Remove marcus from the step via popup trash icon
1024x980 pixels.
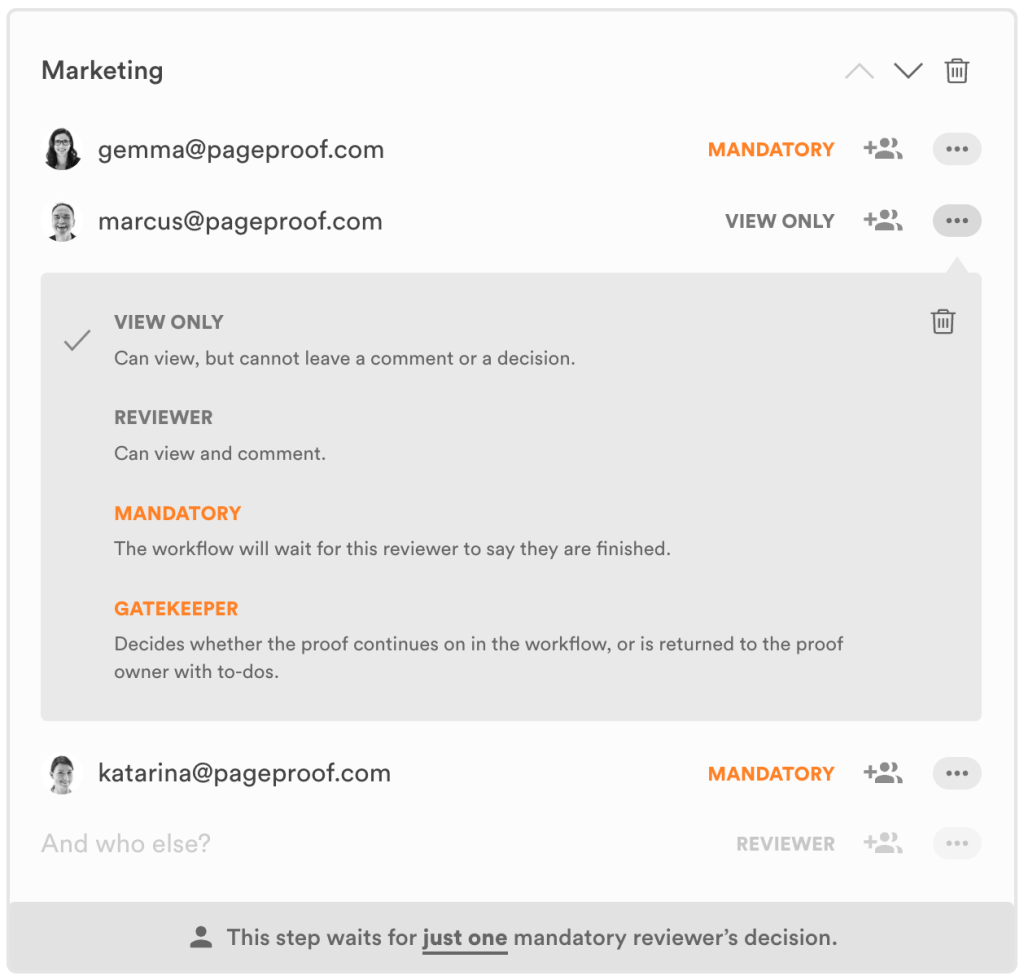point(941,321)
